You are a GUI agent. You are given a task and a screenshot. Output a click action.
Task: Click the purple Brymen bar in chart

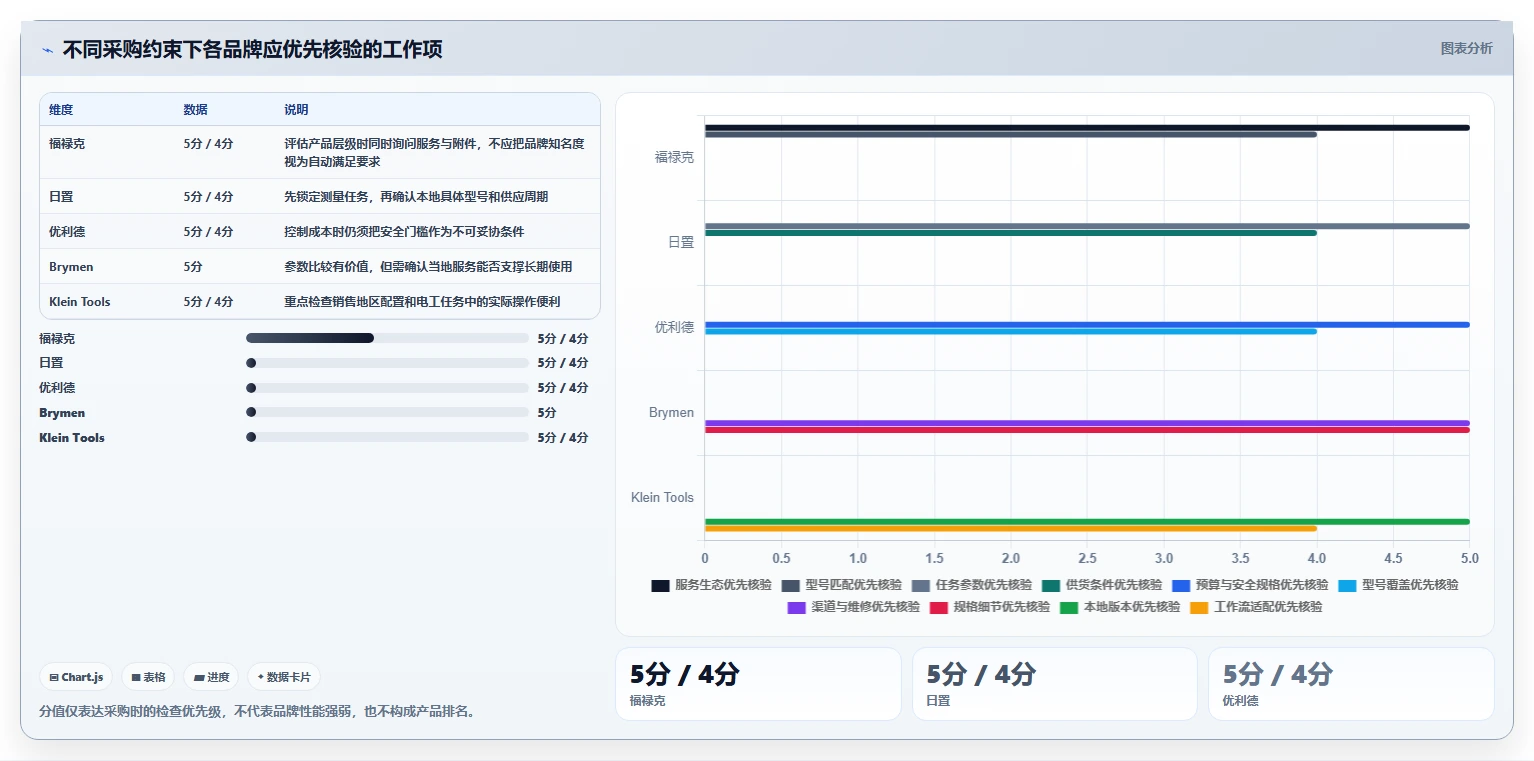pos(1087,423)
